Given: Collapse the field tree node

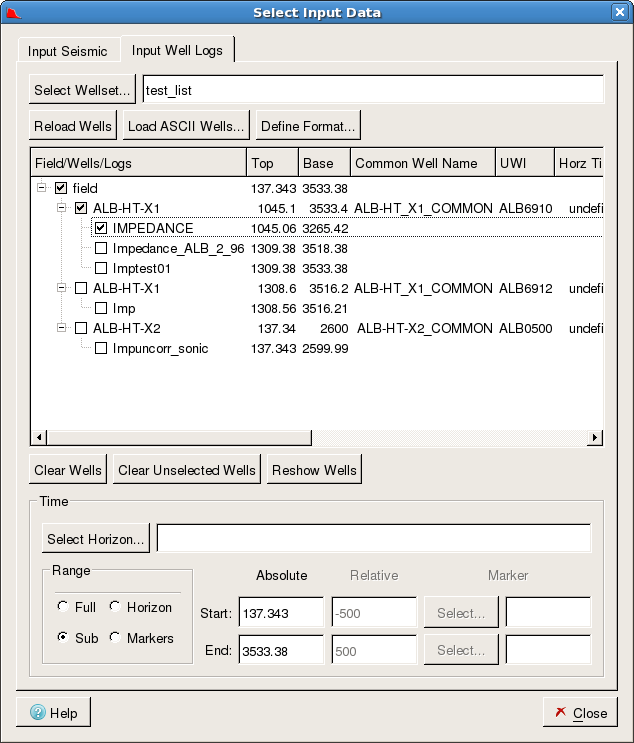Looking at the screenshot, I should pos(41,188).
